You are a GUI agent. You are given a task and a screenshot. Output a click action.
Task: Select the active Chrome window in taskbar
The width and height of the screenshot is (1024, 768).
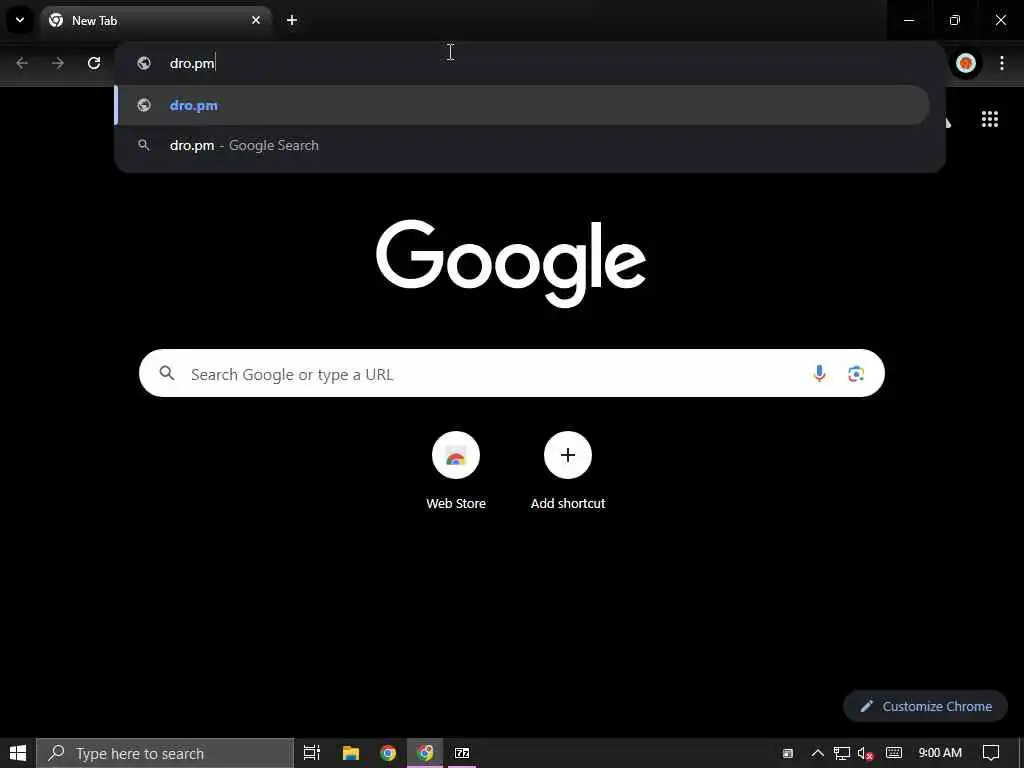click(x=425, y=753)
